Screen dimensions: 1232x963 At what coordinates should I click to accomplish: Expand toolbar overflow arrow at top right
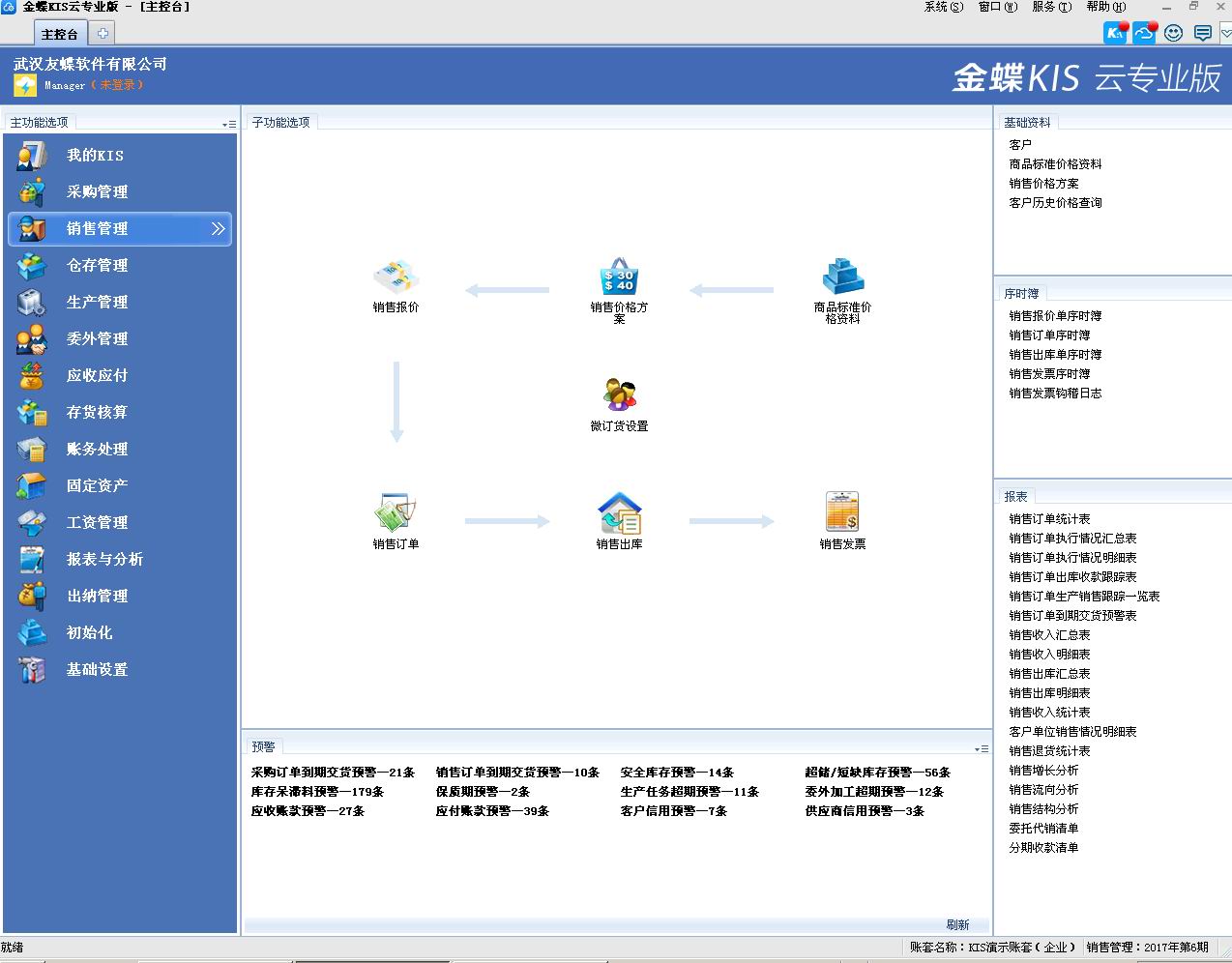tap(1226, 34)
